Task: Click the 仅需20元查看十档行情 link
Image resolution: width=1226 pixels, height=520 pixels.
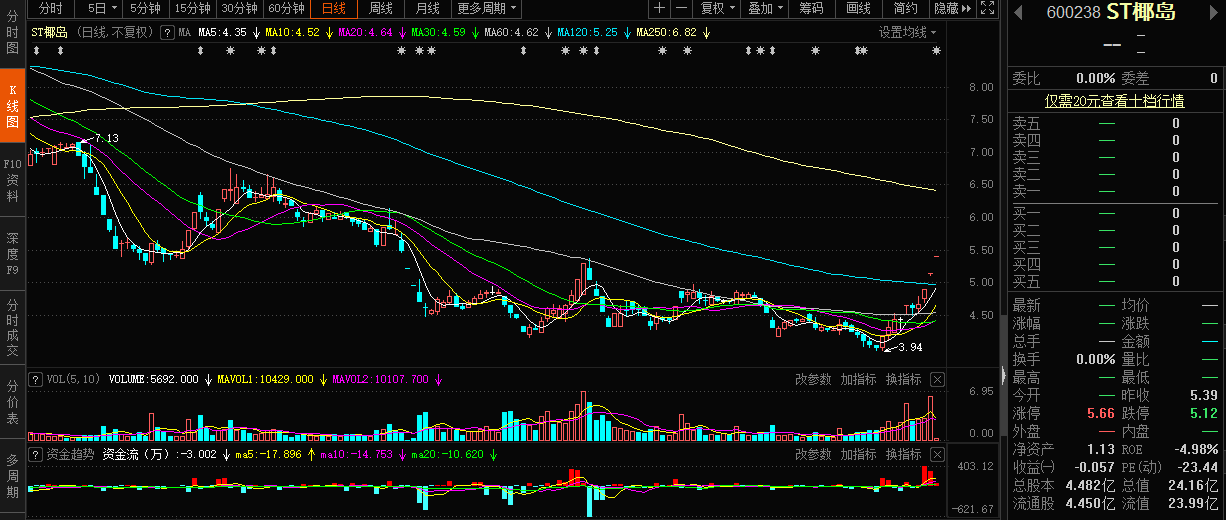Action: coord(1115,101)
